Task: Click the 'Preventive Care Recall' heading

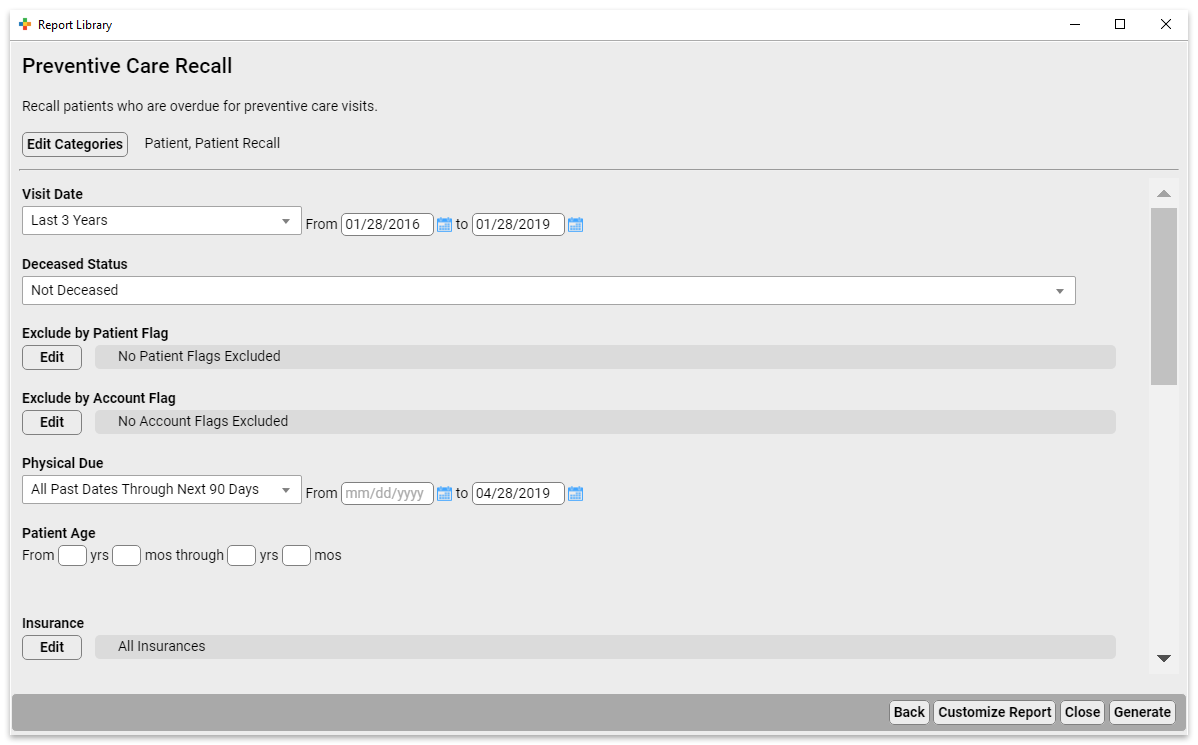Action: point(127,66)
